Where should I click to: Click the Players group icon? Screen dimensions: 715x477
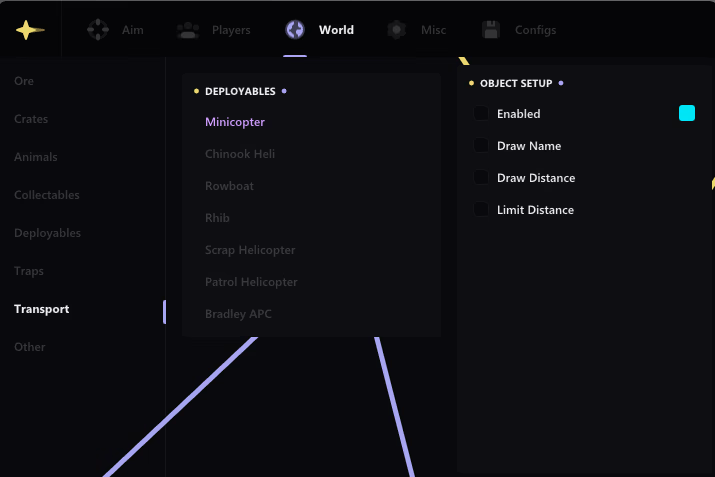click(188, 30)
